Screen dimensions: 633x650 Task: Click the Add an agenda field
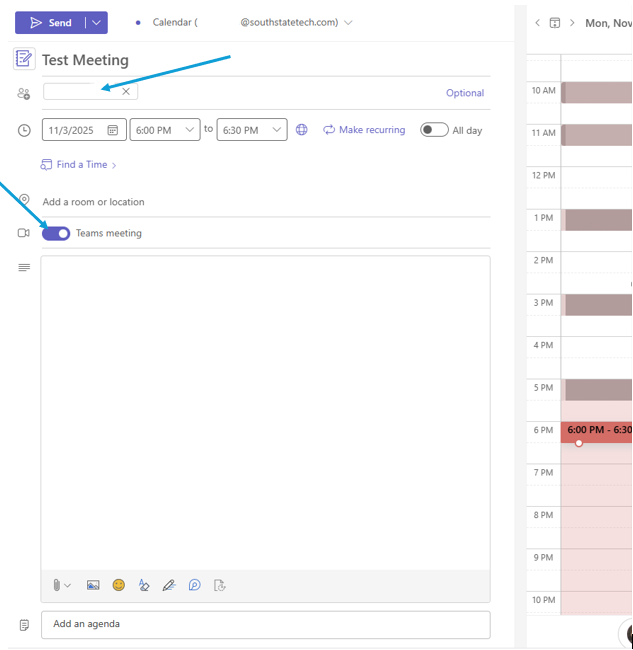(x=265, y=624)
